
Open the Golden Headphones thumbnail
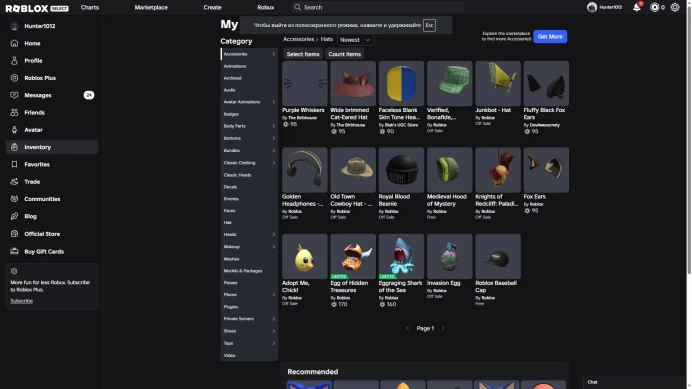[305, 170]
